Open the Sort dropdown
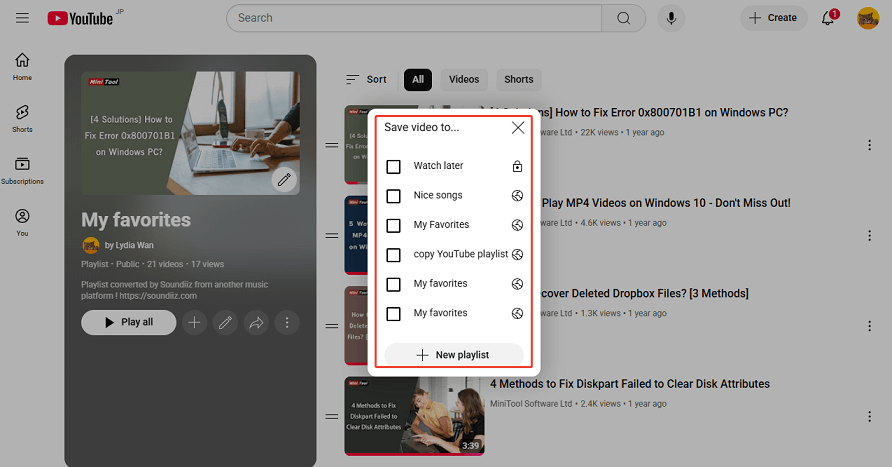Image resolution: width=892 pixels, height=467 pixels. tap(366, 80)
